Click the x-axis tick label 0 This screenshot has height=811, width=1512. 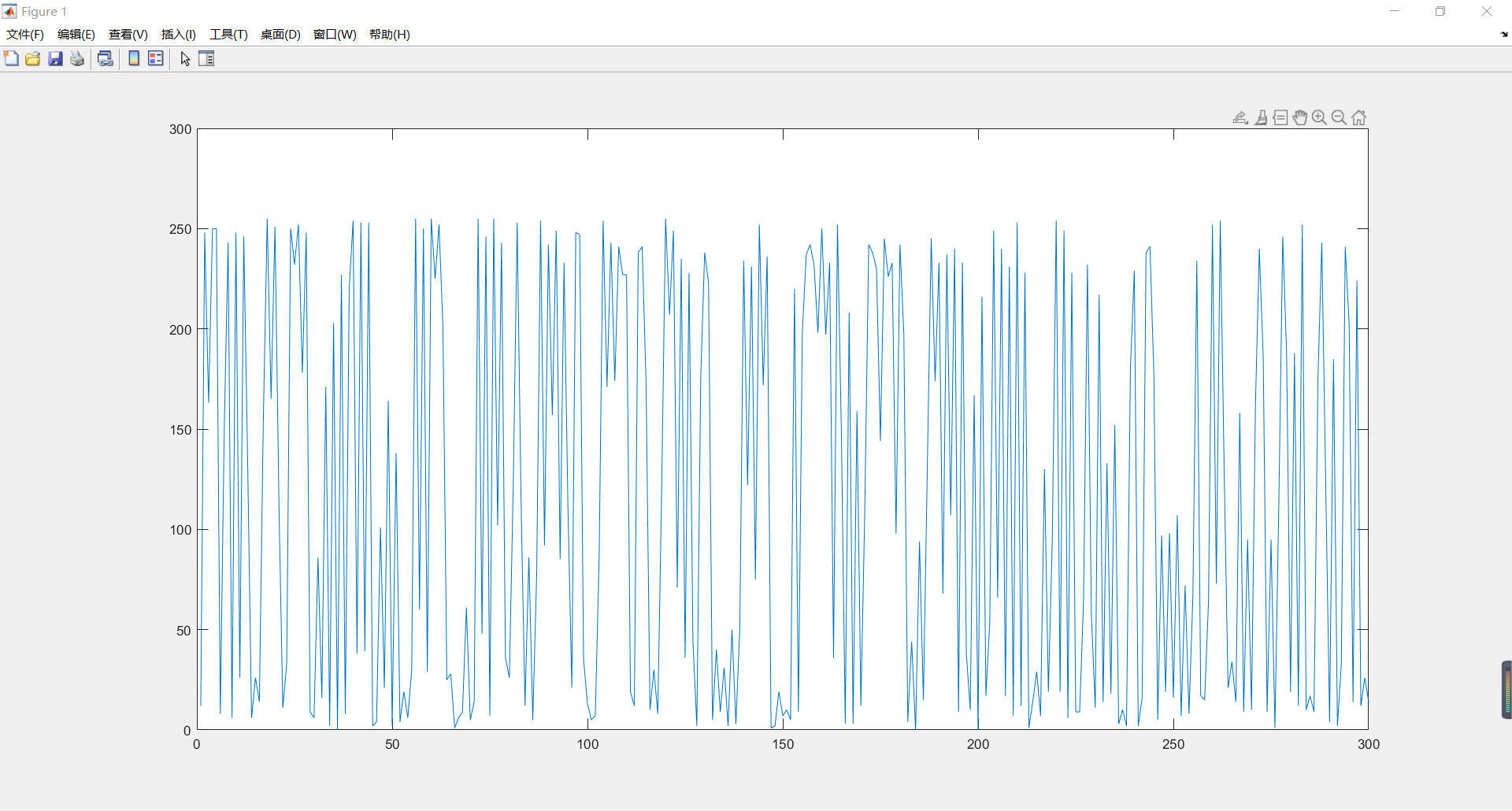coord(197,744)
